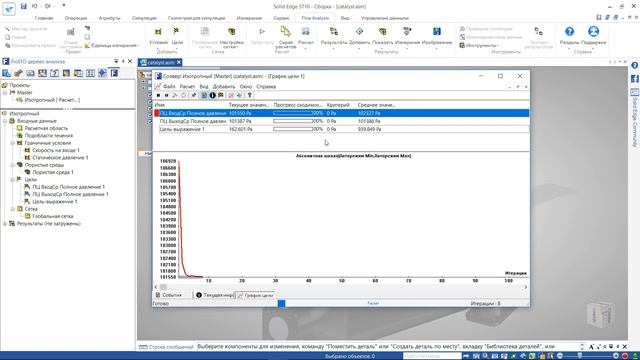Image resolution: width=640 pixels, height=360 pixels.
Task: Open the Solid Edge application button
Action: point(9,9)
